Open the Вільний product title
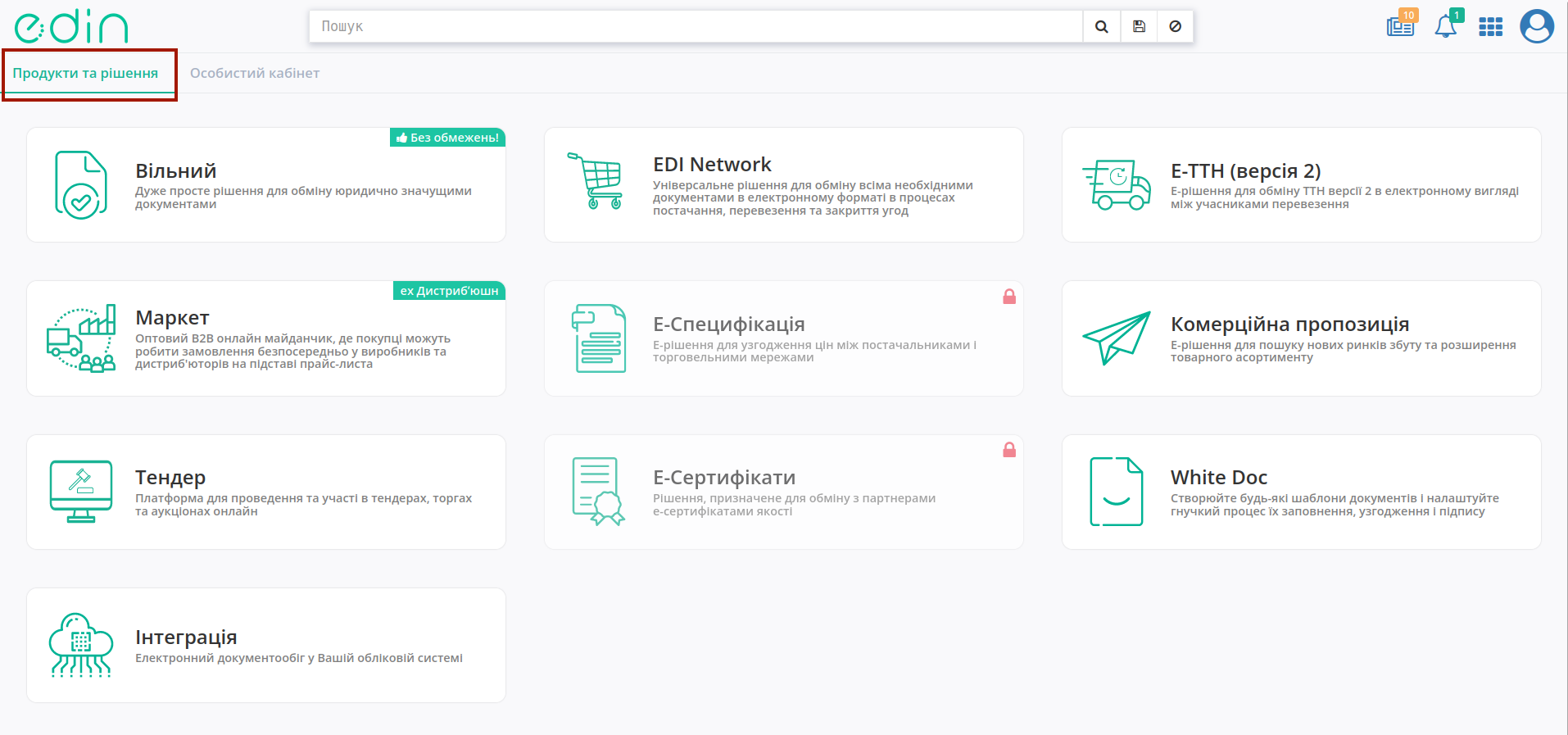 (x=176, y=171)
